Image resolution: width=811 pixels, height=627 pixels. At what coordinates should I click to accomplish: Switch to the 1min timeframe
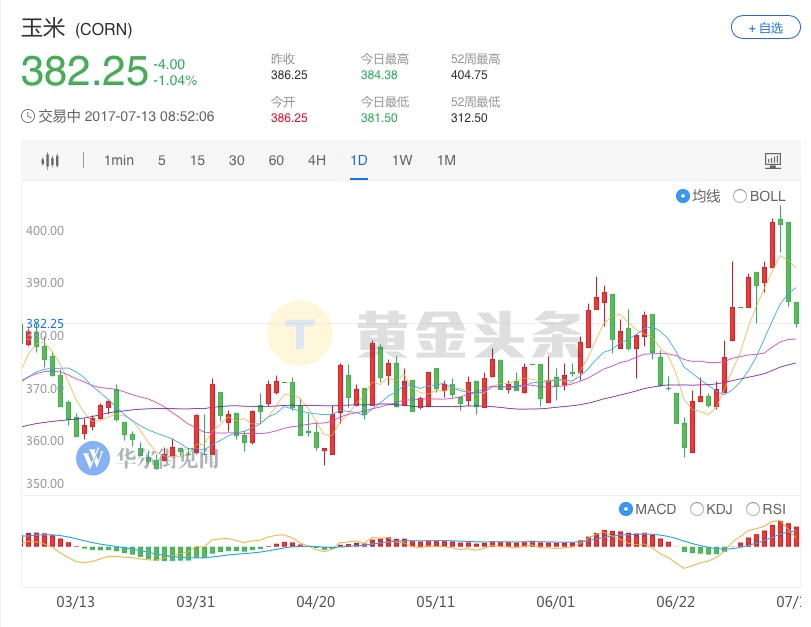click(x=118, y=160)
